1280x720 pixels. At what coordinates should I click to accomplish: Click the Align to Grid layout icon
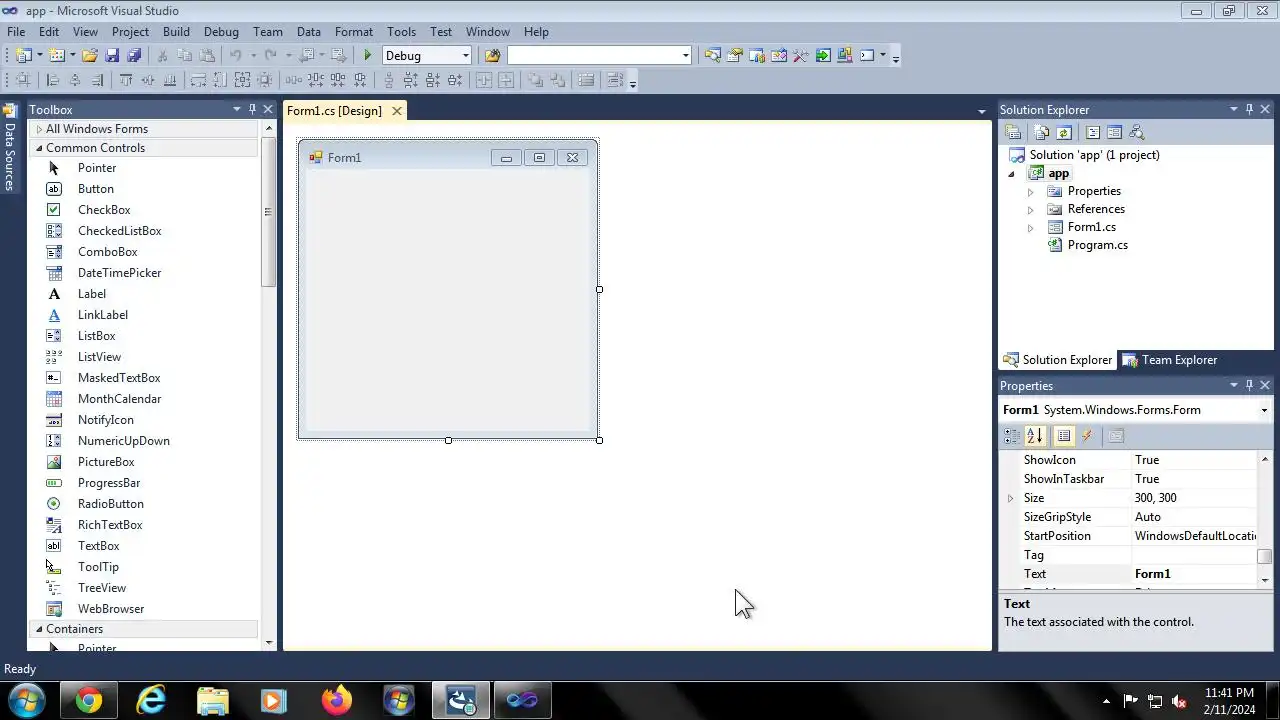point(22,80)
